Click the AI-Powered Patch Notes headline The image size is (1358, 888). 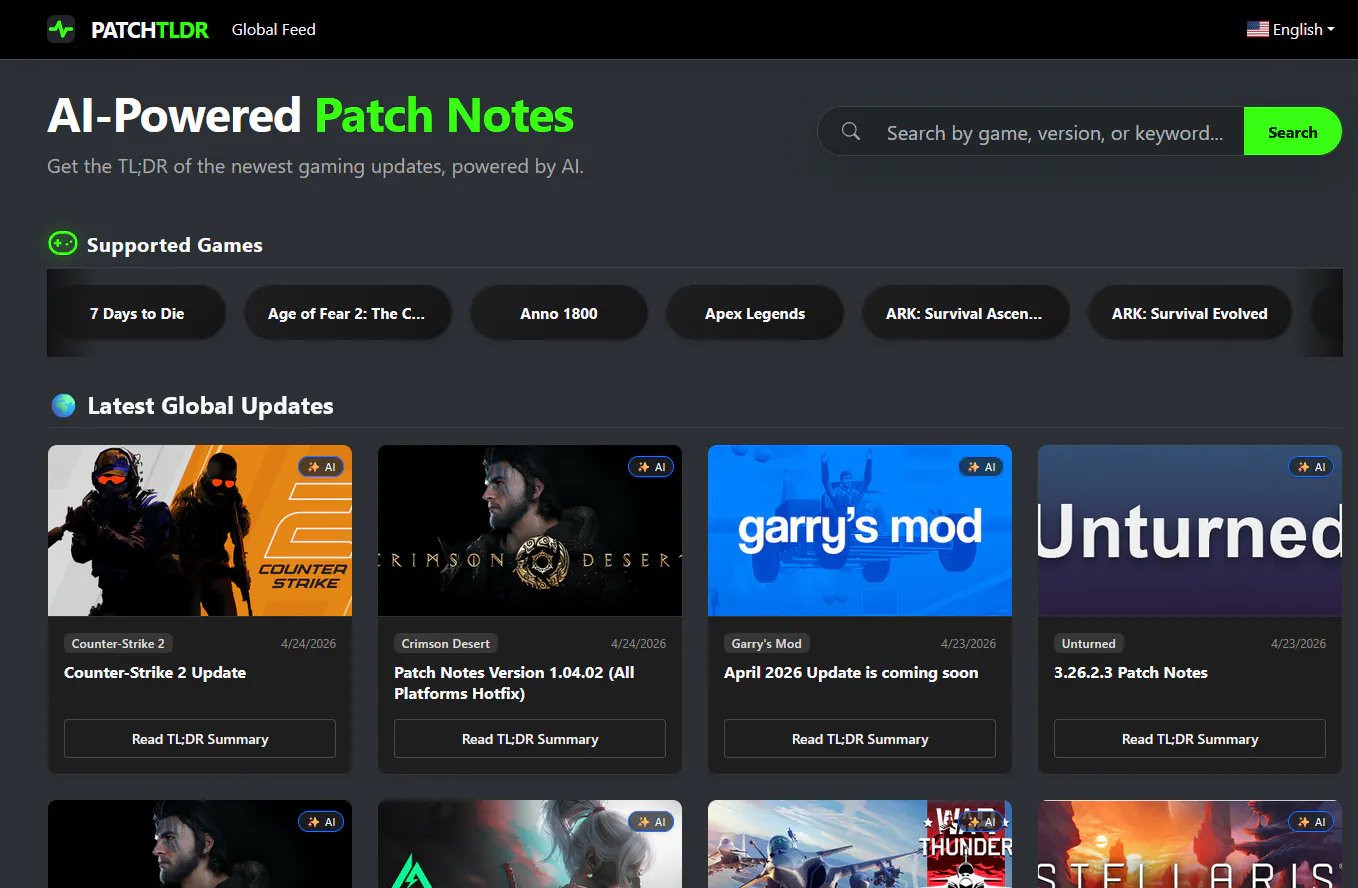[x=311, y=115]
